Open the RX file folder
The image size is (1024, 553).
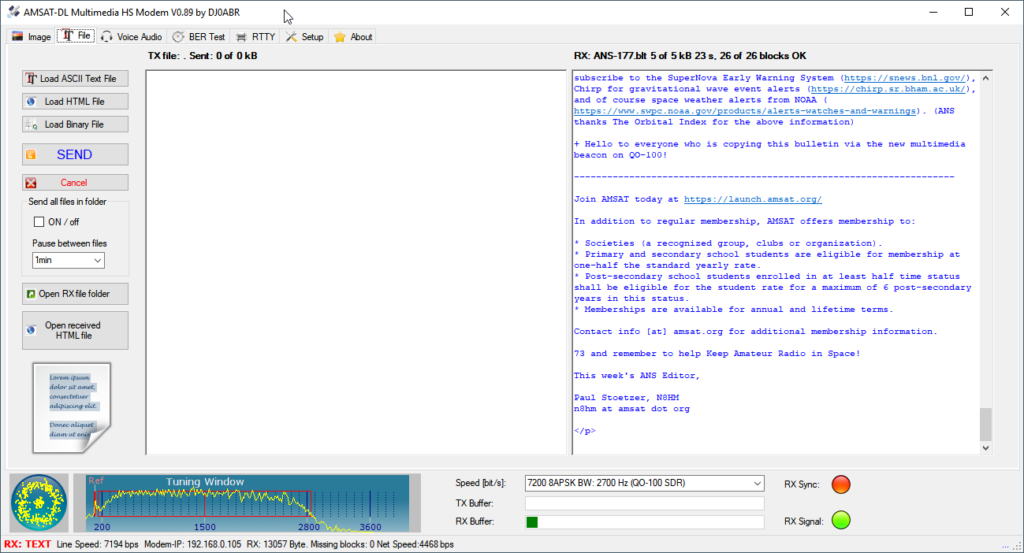[75, 294]
